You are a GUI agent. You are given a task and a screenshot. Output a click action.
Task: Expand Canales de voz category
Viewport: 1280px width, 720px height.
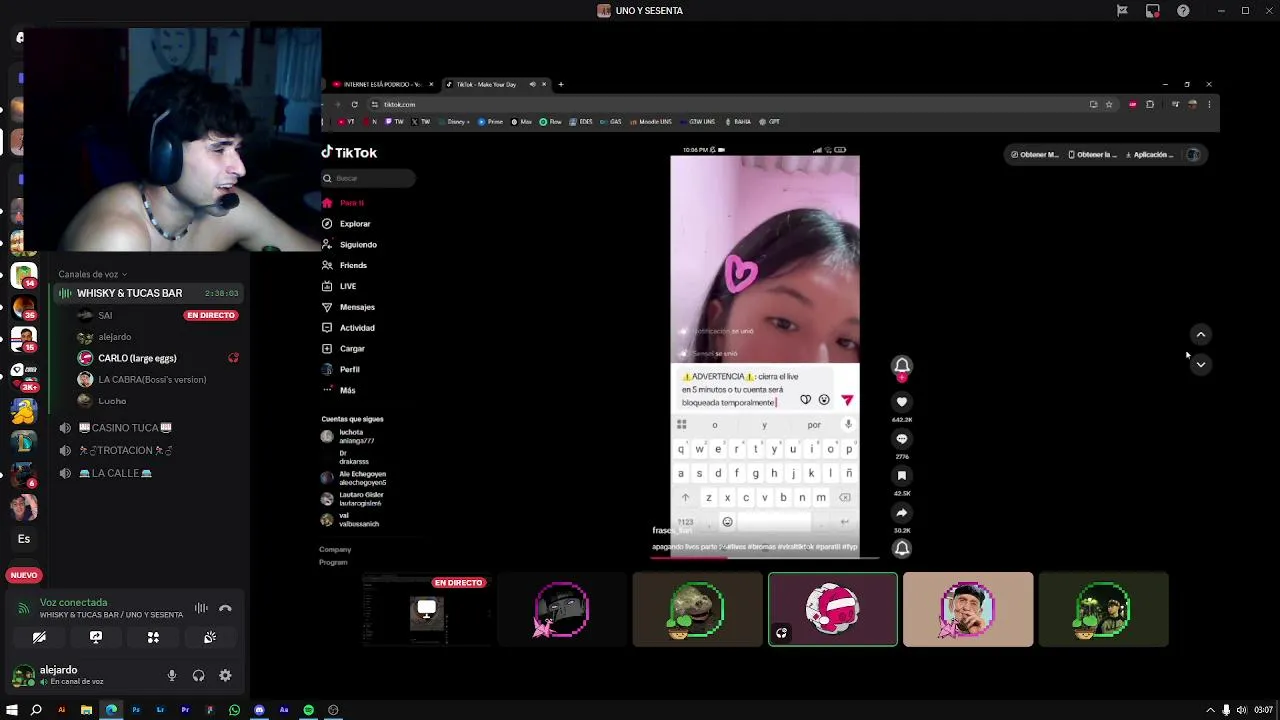pyautogui.click(x=92, y=274)
